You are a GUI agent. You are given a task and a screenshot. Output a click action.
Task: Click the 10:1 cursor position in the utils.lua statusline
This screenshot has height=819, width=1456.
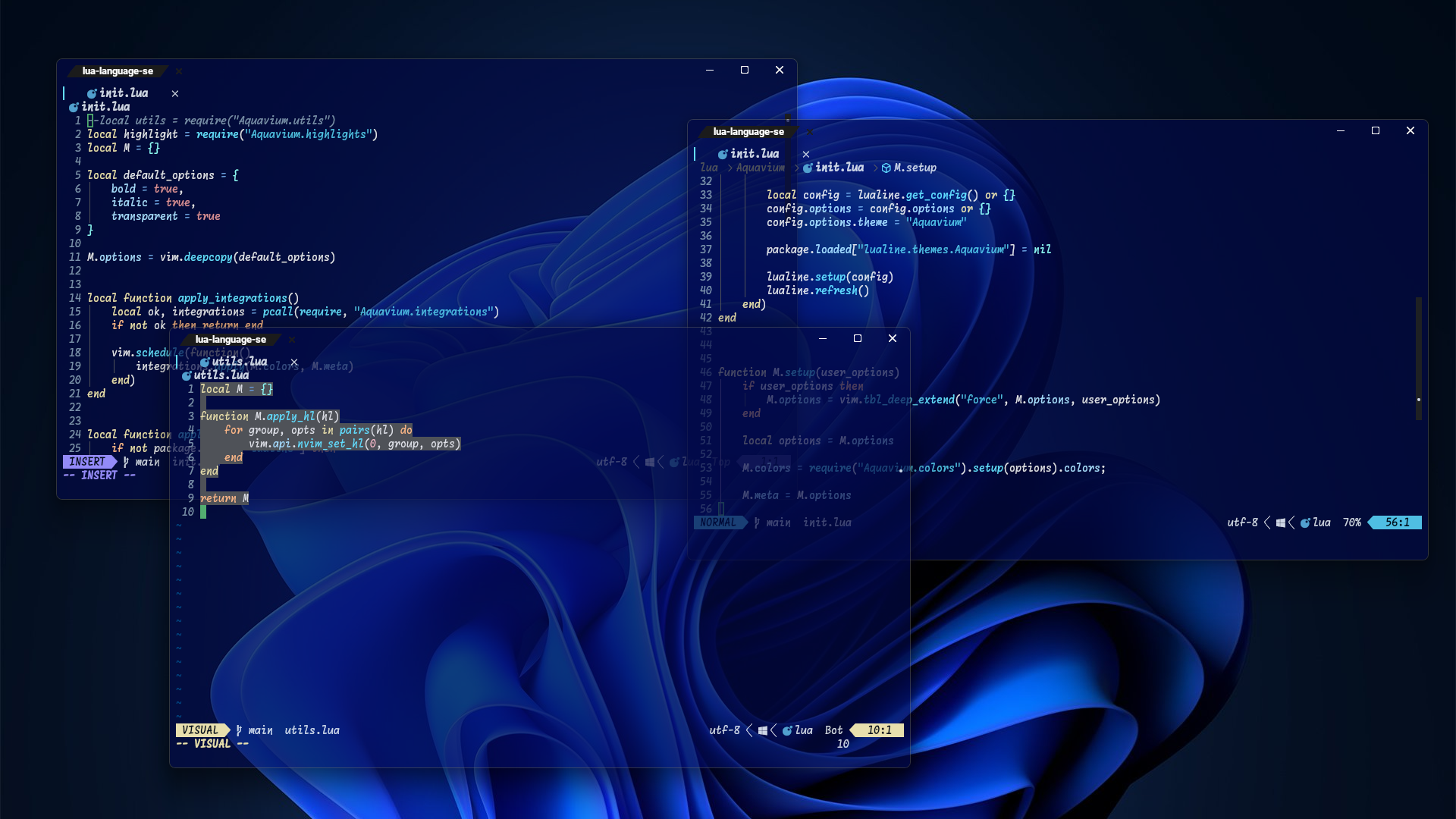tap(880, 730)
